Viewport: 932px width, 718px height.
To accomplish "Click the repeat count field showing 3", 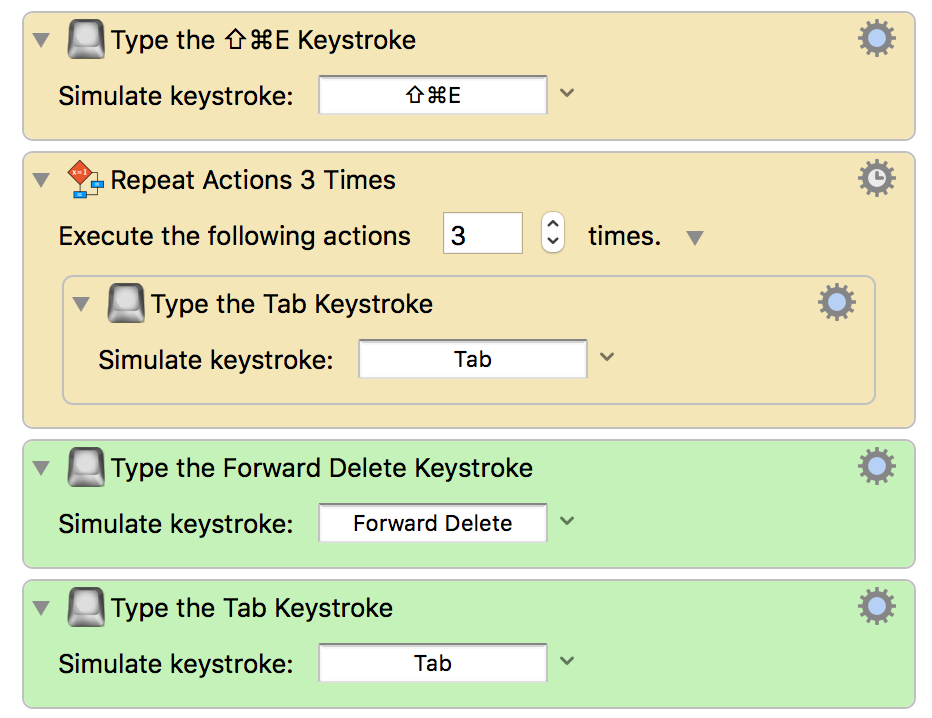I will point(483,233).
